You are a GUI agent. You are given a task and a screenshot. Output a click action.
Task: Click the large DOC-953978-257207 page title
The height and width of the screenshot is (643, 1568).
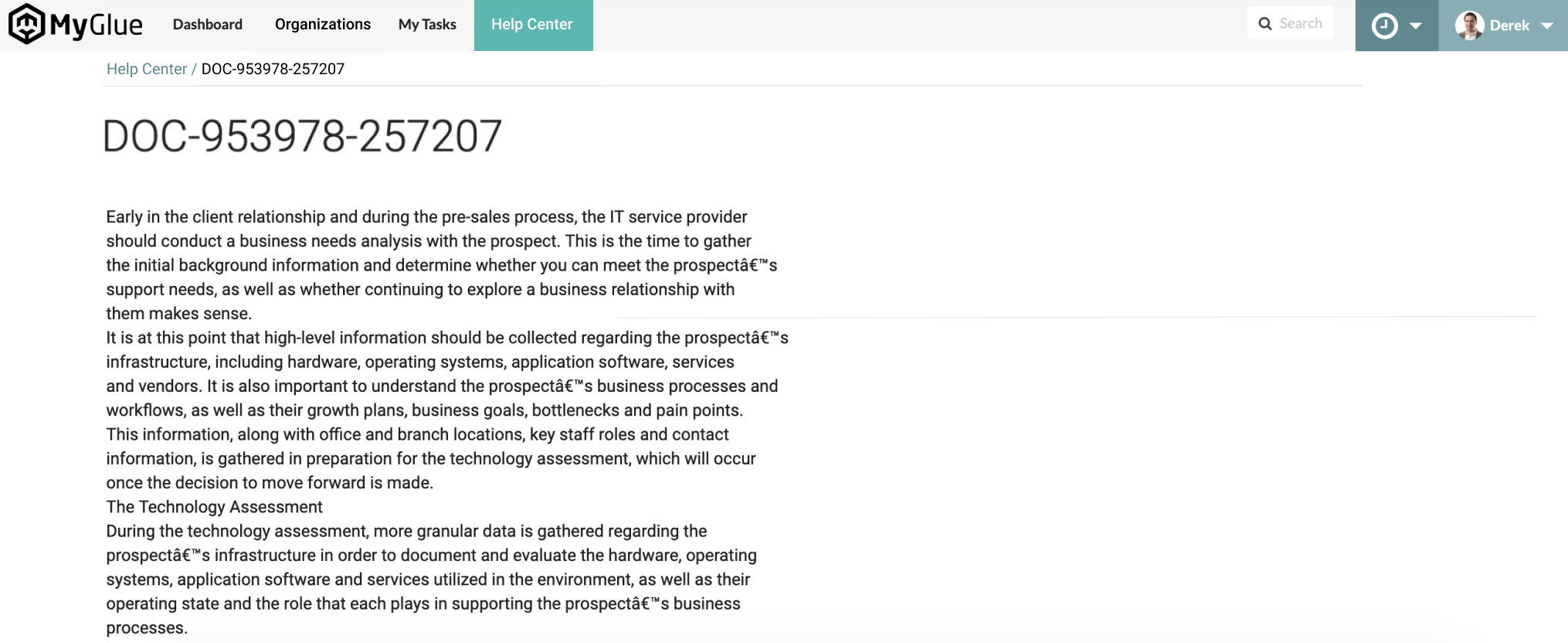[302, 137]
